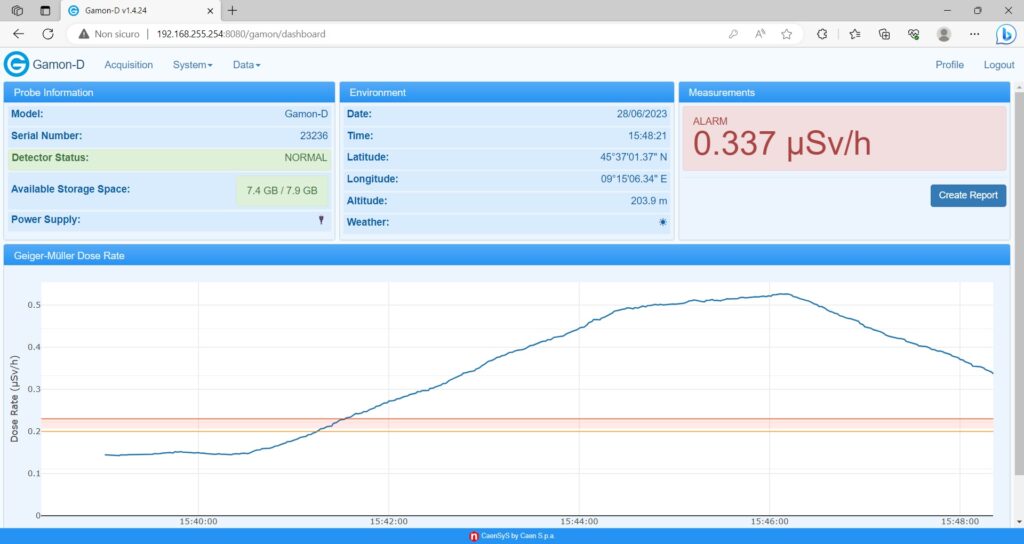This screenshot has height=544, width=1024.
Task: Click the altitude value 203.9 m
Action: point(648,200)
